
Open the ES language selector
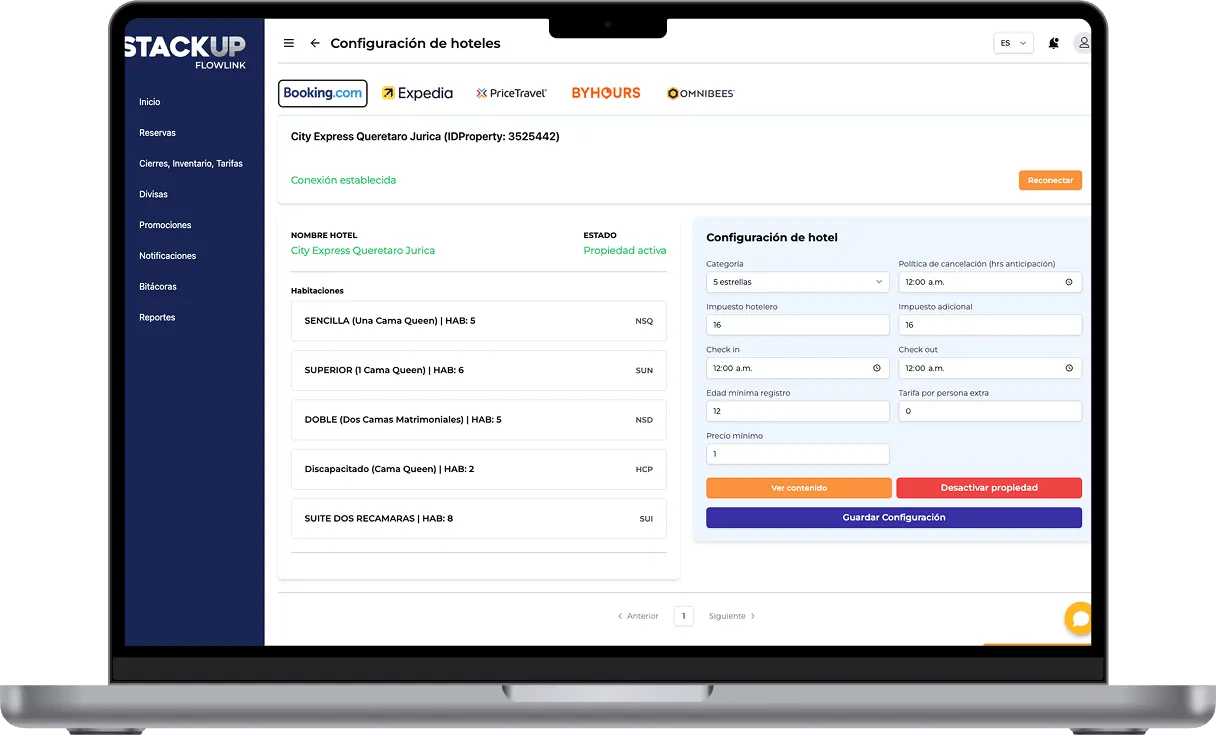point(1013,43)
